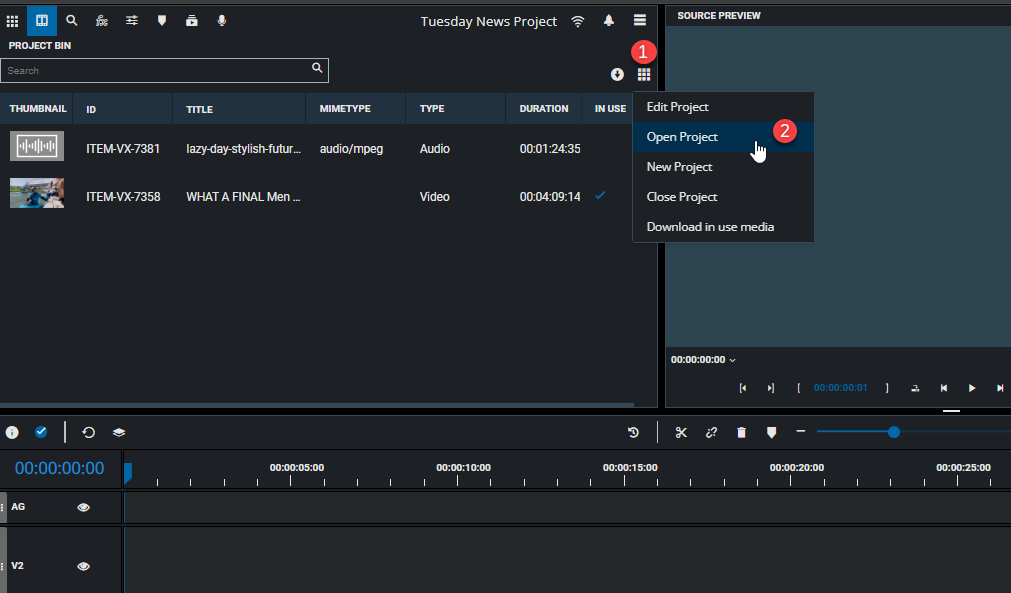The width and height of the screenshot is (1011, 593).
Task: Select the effects tool in the top toolbar
Action: 101,20
